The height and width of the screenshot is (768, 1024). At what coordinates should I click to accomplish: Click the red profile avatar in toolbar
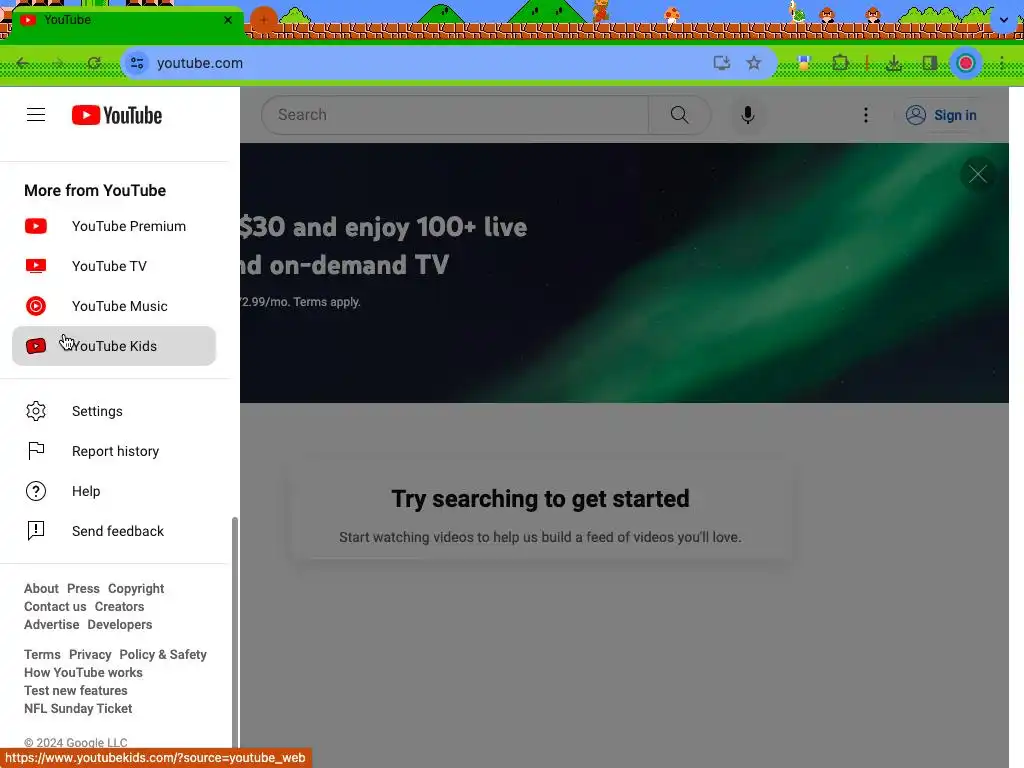click(966, 63)
